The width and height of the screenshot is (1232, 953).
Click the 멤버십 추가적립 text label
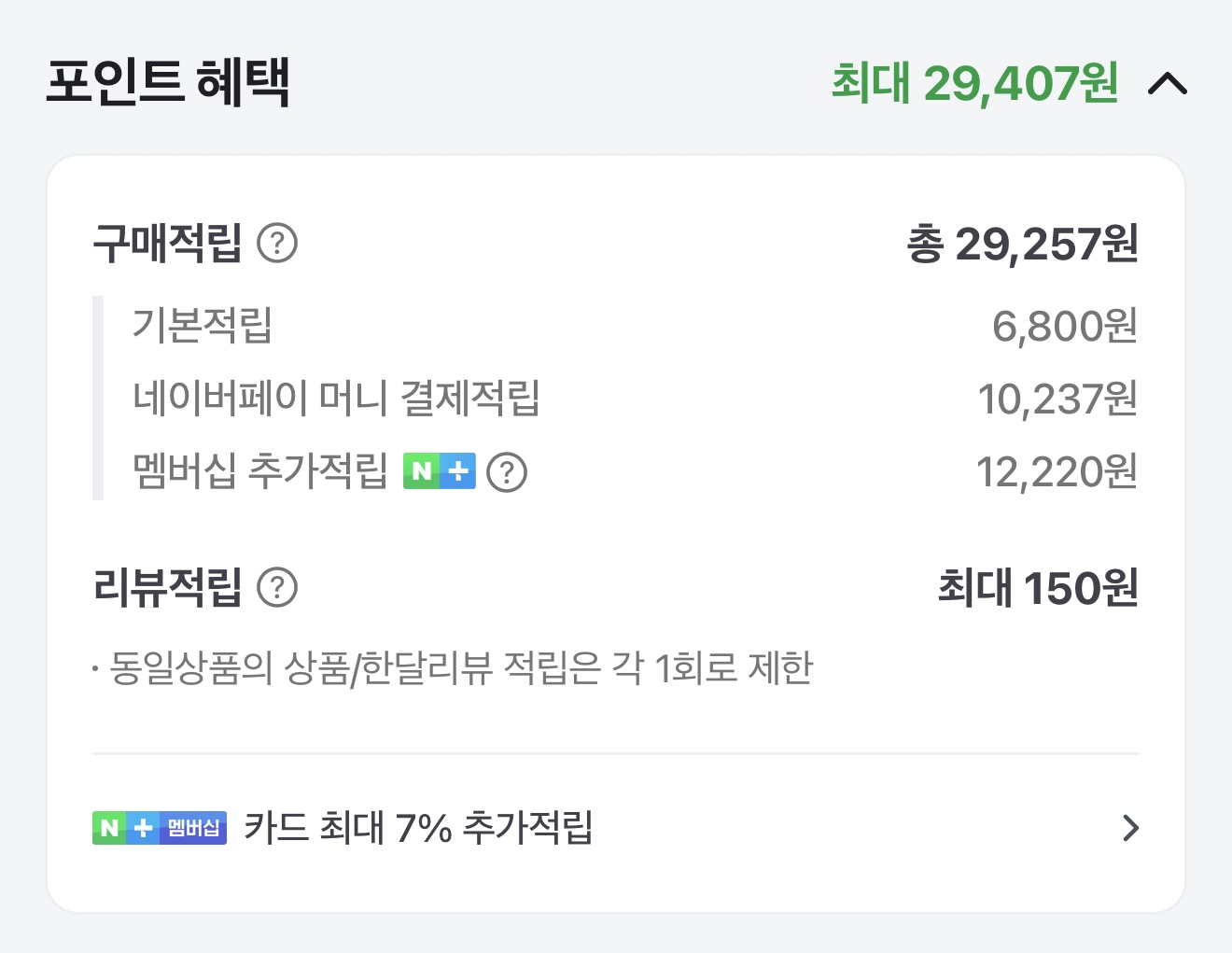click(260, 471)
